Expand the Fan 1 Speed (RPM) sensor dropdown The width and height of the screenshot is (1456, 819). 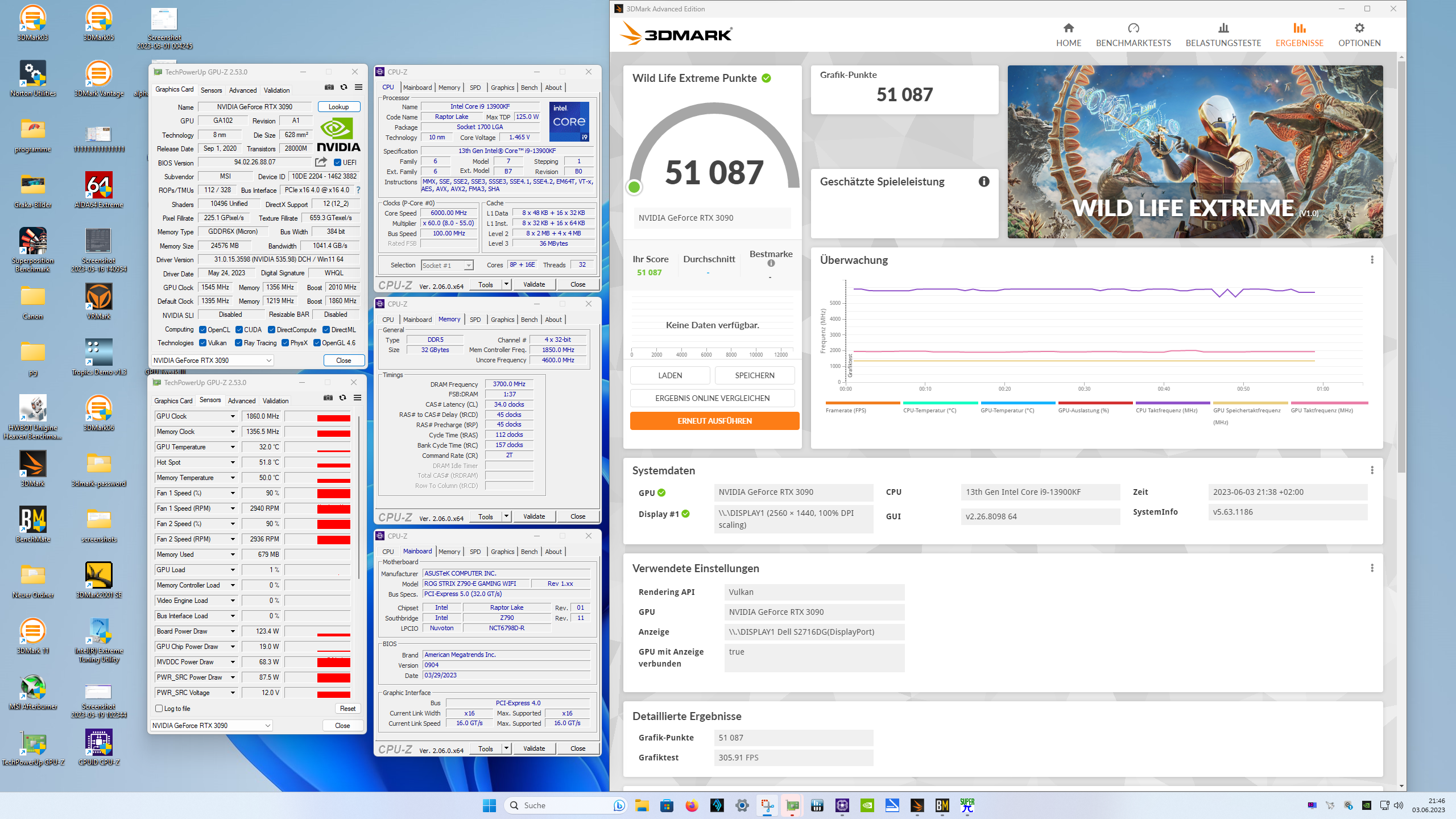(x=233, y=508)
